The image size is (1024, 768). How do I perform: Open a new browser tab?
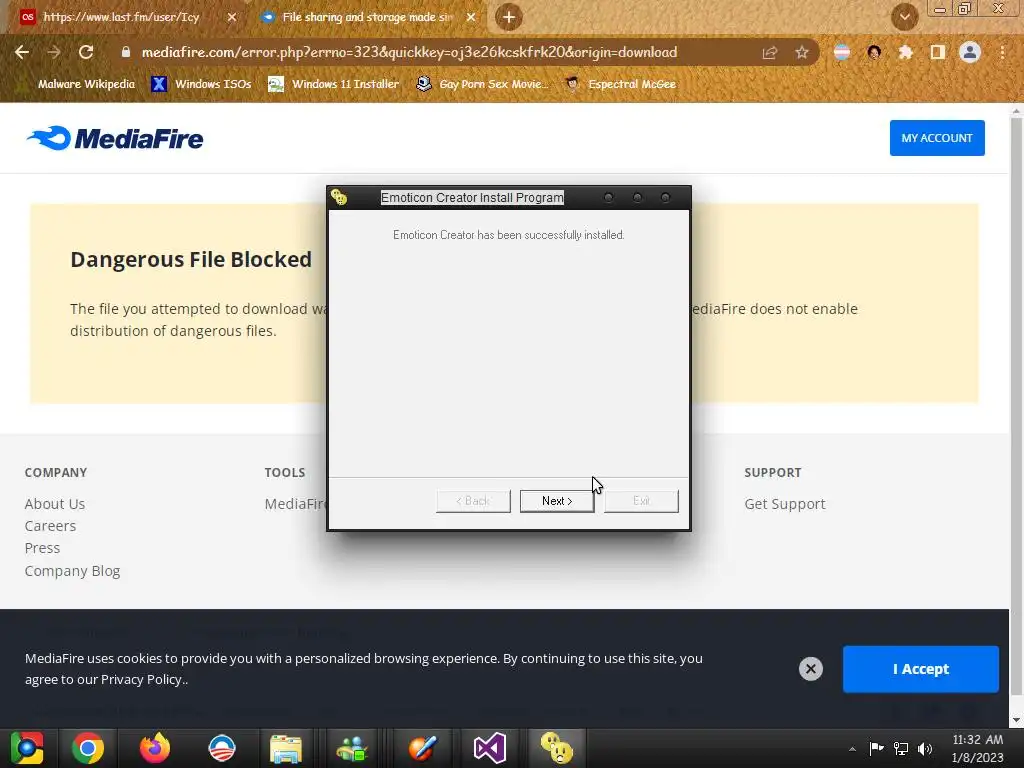(x=509, y=17)
